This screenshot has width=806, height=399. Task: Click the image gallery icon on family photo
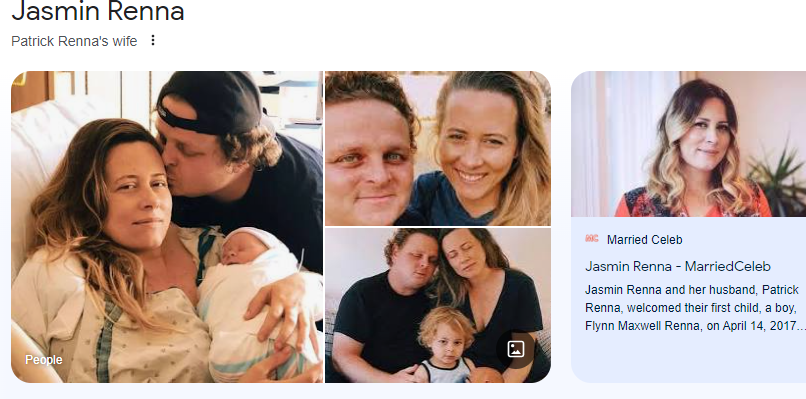(516, 349)
